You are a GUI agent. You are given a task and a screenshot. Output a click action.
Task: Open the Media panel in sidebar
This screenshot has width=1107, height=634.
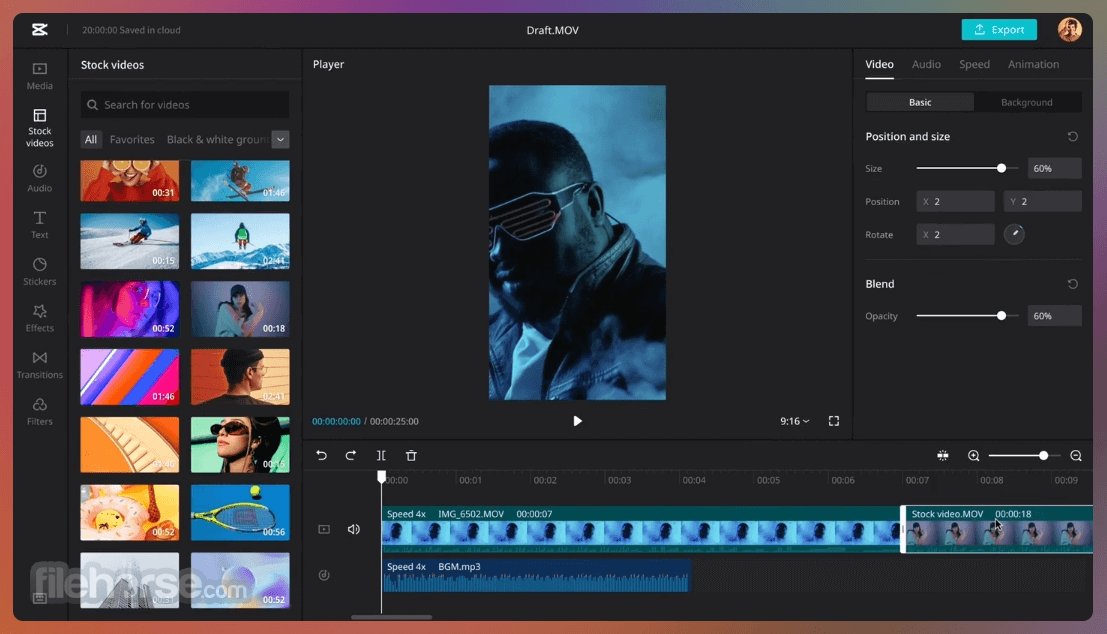coord(40,76)
